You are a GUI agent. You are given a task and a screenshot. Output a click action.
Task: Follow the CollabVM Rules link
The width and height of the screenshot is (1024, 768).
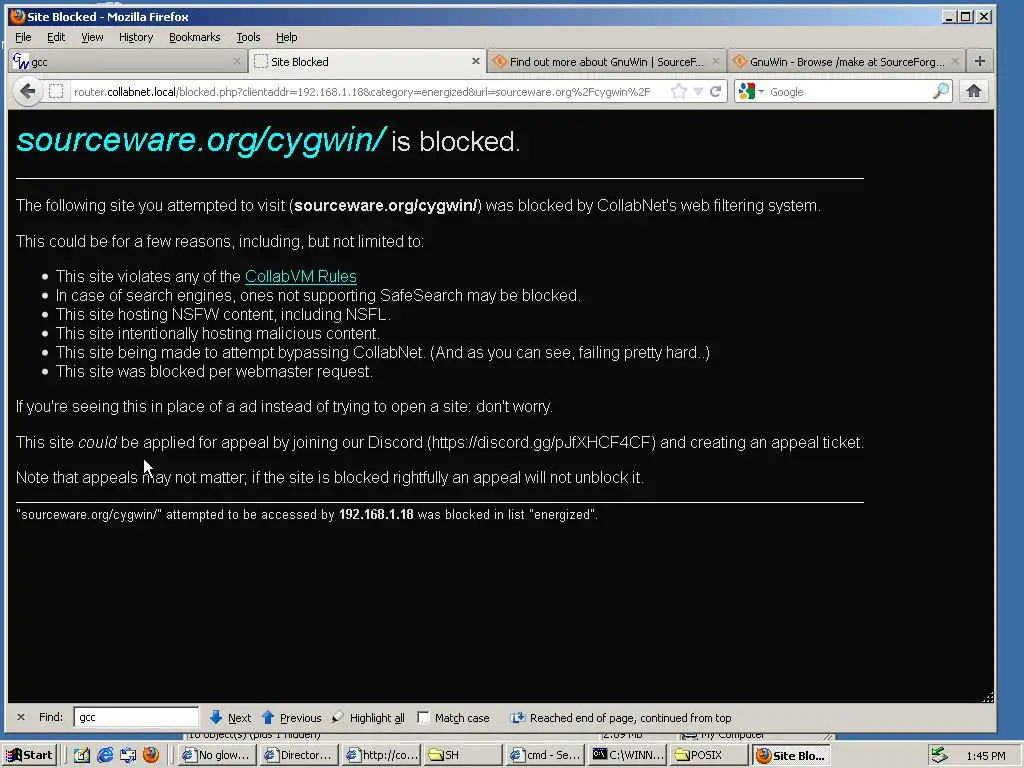point(300,276)
